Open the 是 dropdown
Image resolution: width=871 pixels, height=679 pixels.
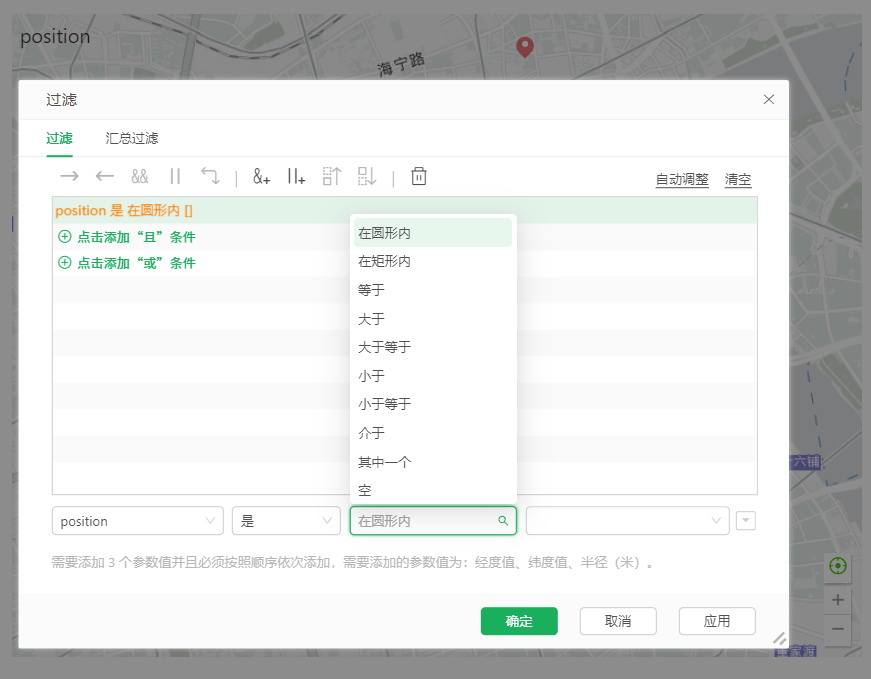(x=286, y=521)
